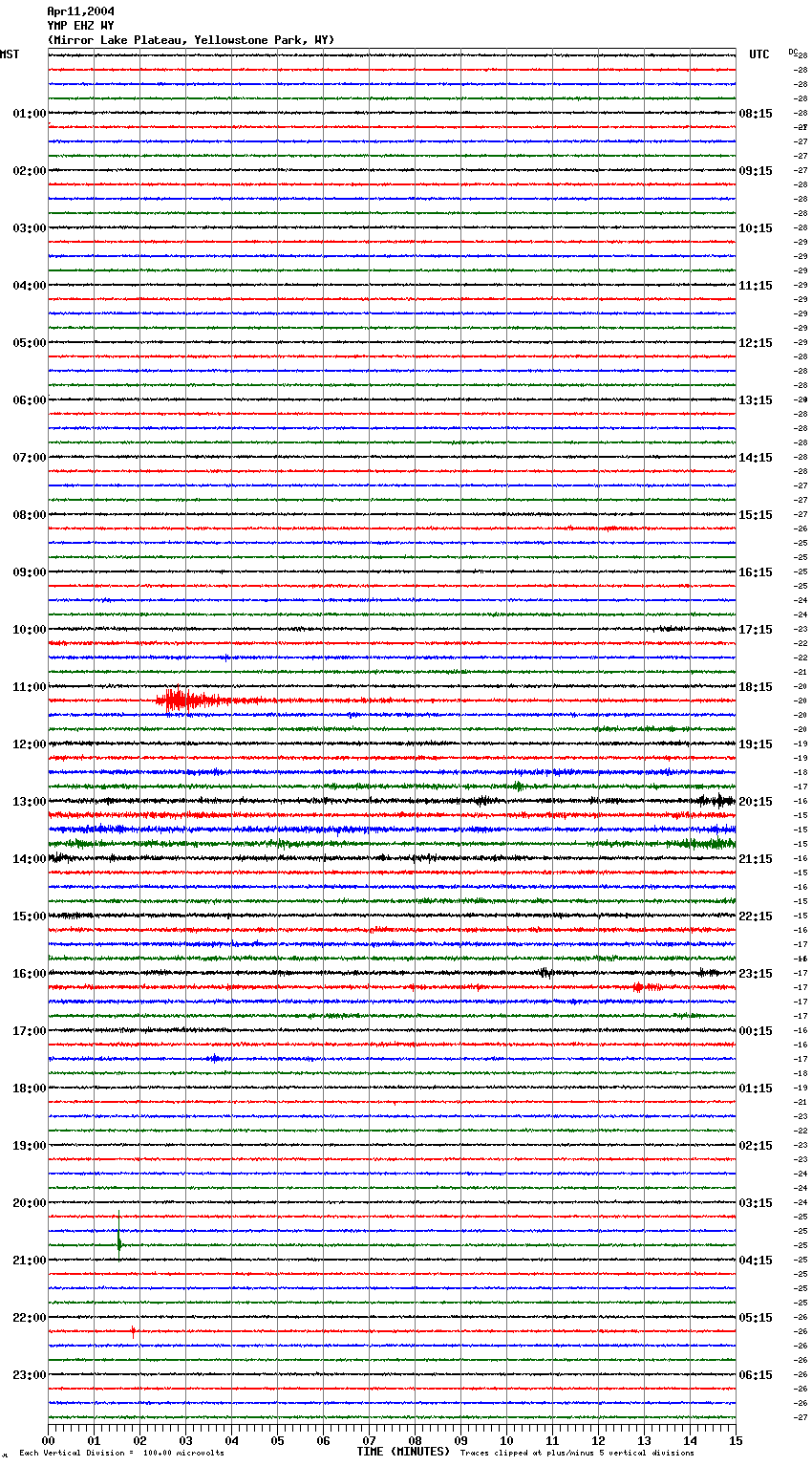Select the 02:00 MST time label
812x1466 pixels.
(x=30, y=171)
